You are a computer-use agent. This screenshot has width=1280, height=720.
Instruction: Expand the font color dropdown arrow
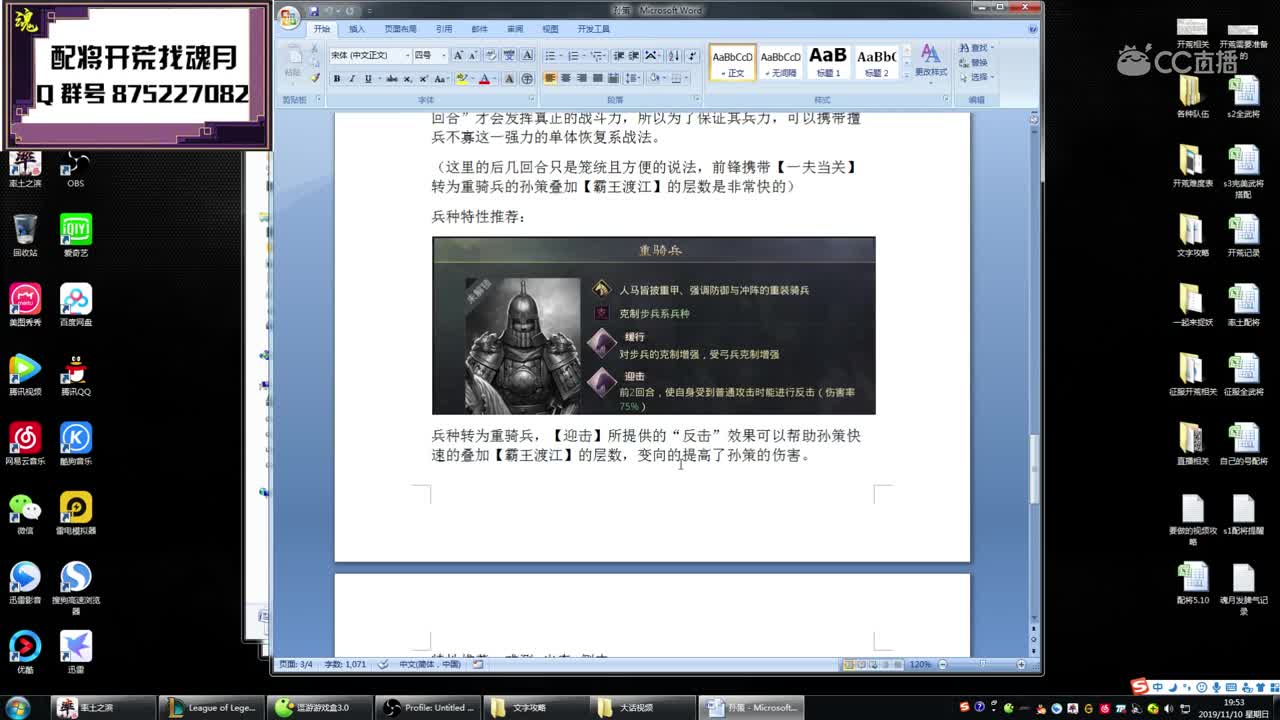click(496, 78)
